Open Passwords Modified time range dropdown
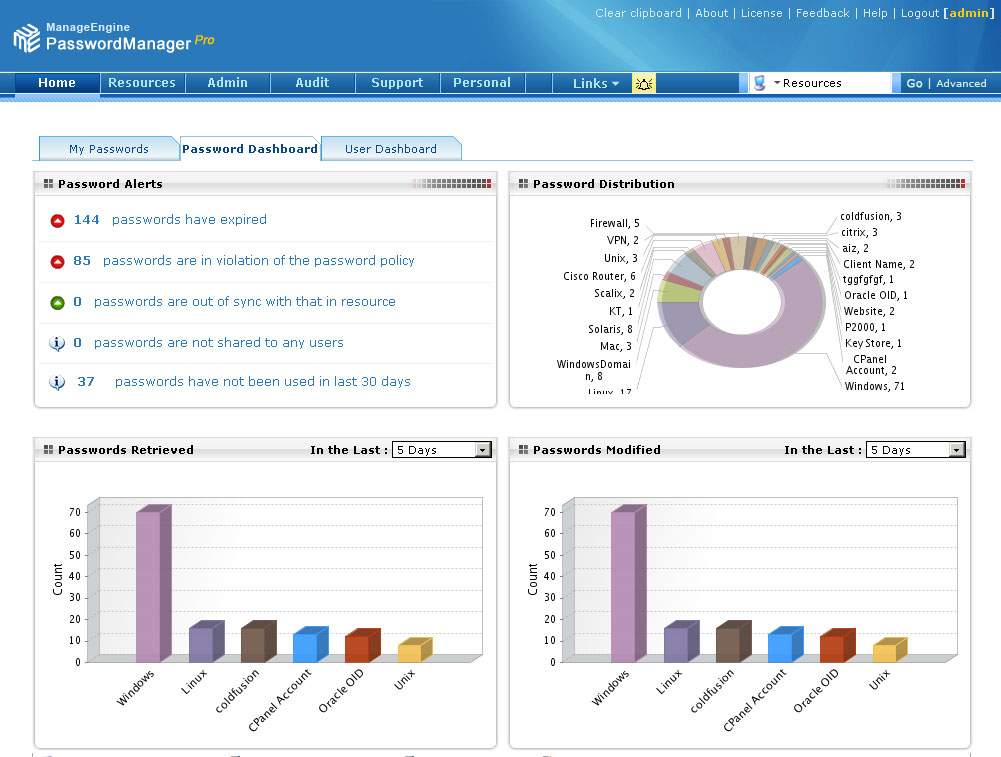The height and width of the screenshot is (757, 1001). (957, 450)
